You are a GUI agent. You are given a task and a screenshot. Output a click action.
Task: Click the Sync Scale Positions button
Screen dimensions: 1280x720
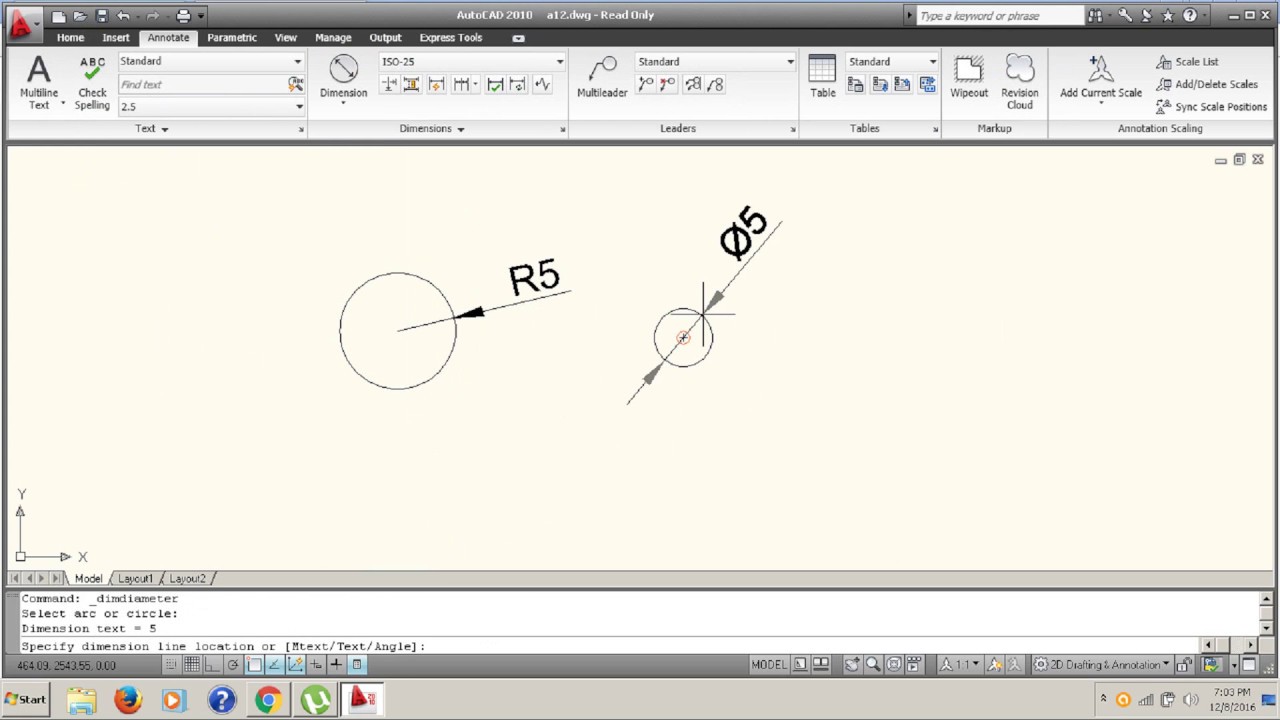point(1212,106)
